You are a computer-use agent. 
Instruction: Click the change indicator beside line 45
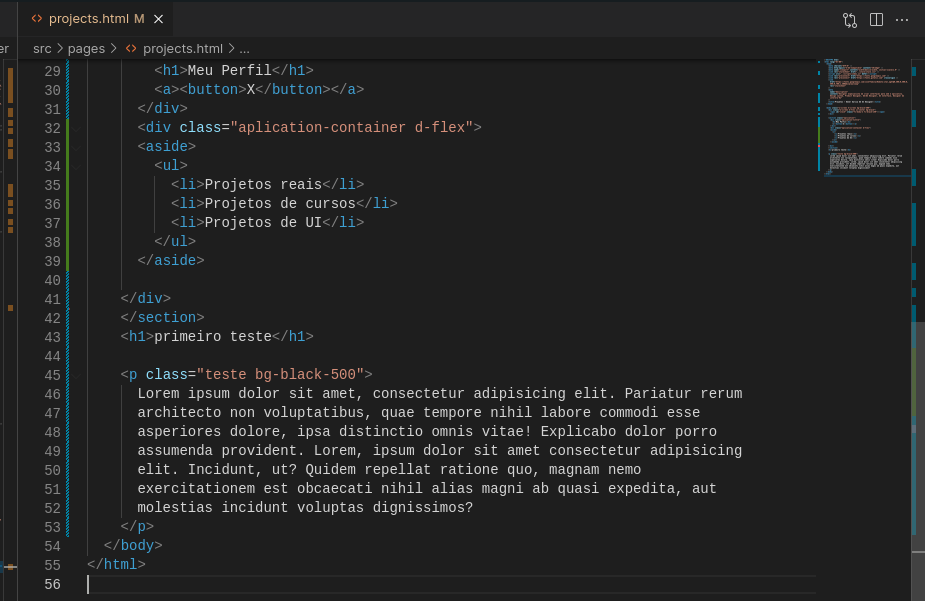(67, 374)
